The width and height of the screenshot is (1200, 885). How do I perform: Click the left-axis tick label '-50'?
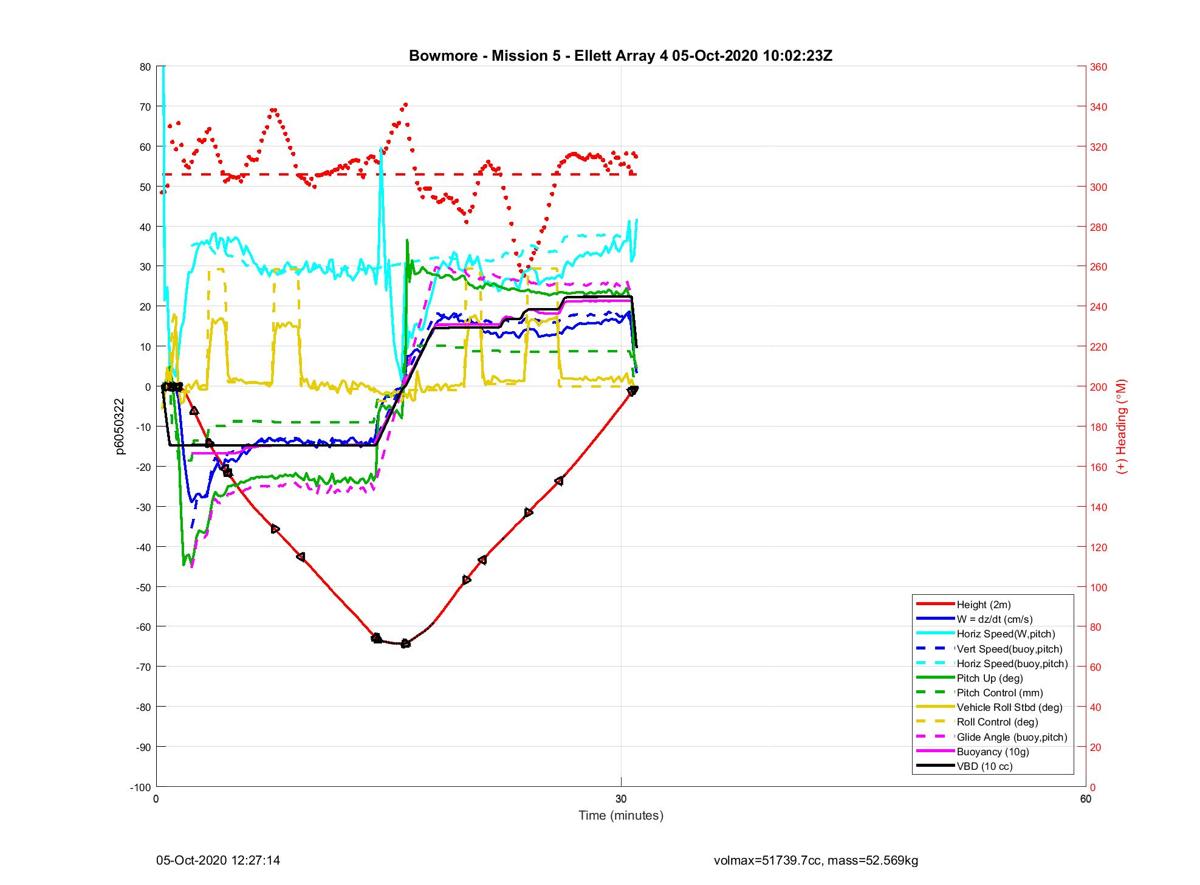pyautogui.click(x=143, y=587)
